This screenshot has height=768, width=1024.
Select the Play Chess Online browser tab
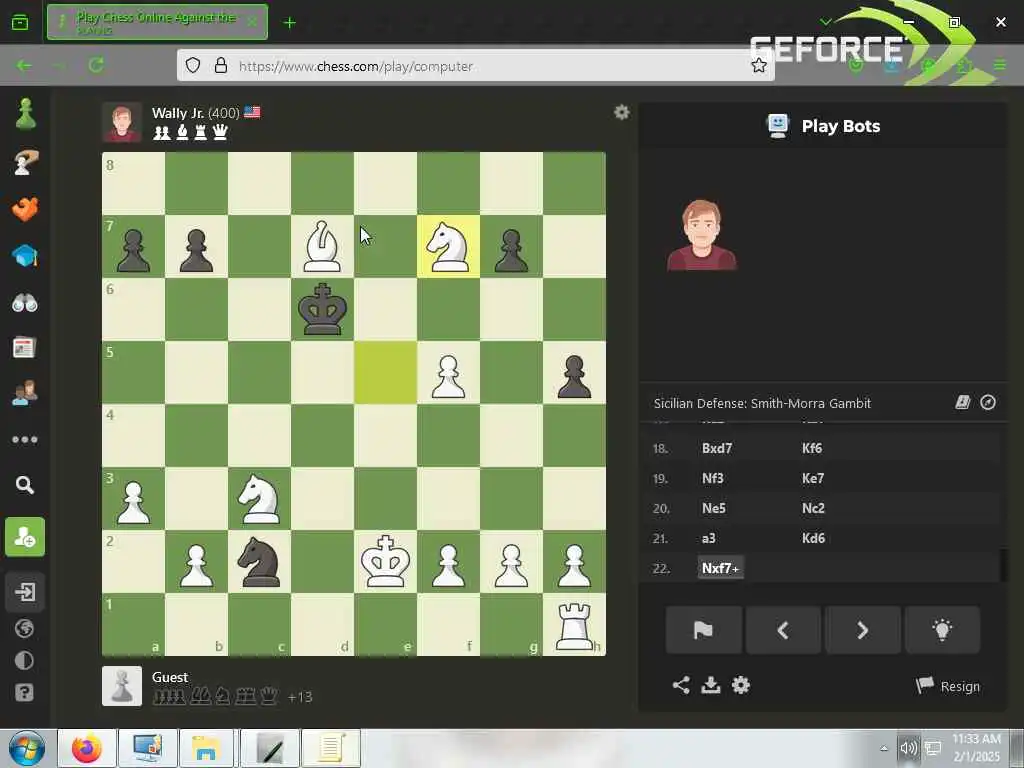[157, 22]
